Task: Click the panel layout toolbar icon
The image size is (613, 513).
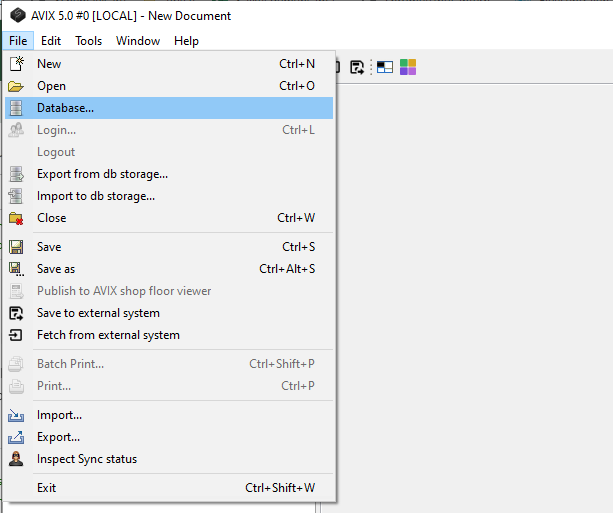Action: tap(384, 67)
